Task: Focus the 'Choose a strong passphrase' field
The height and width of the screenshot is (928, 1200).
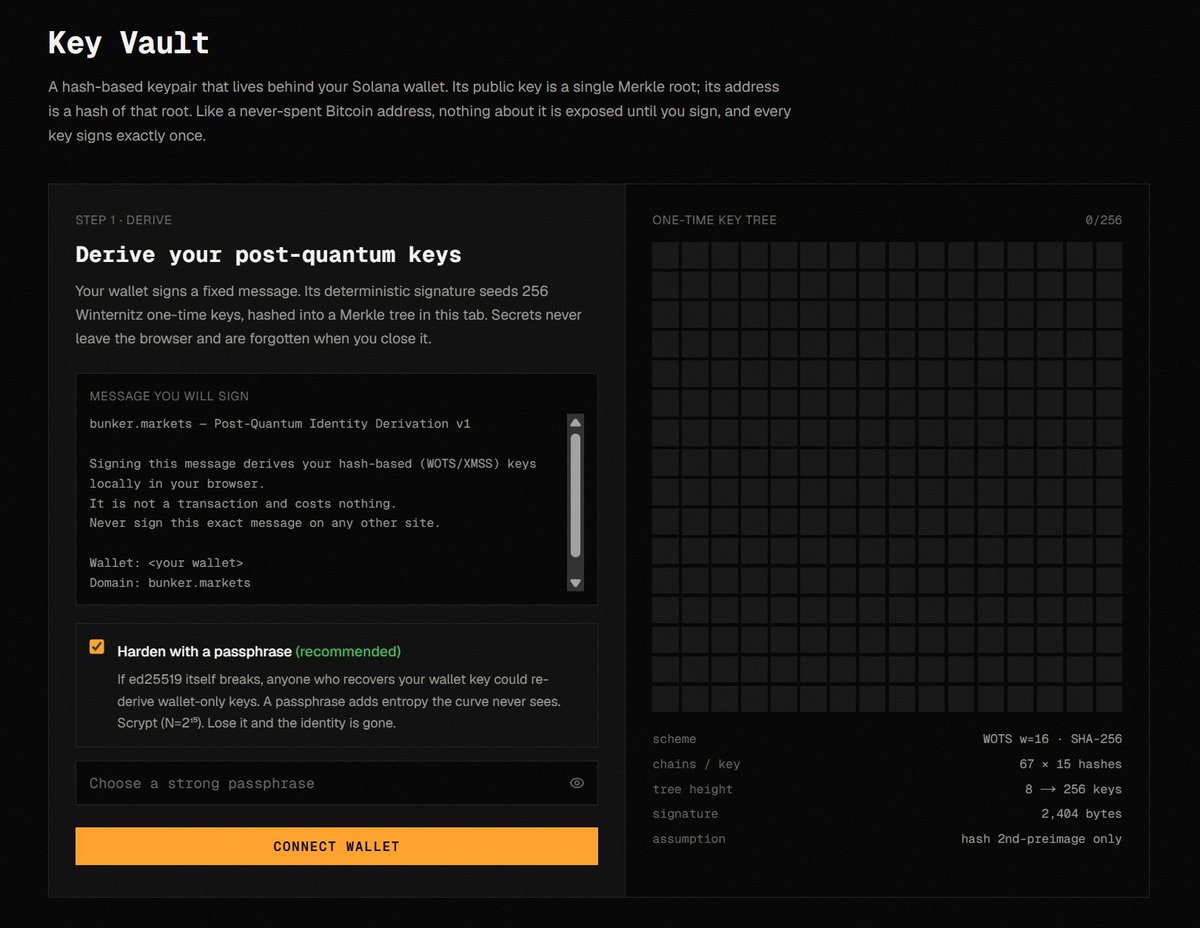Action: coord(336,783)
